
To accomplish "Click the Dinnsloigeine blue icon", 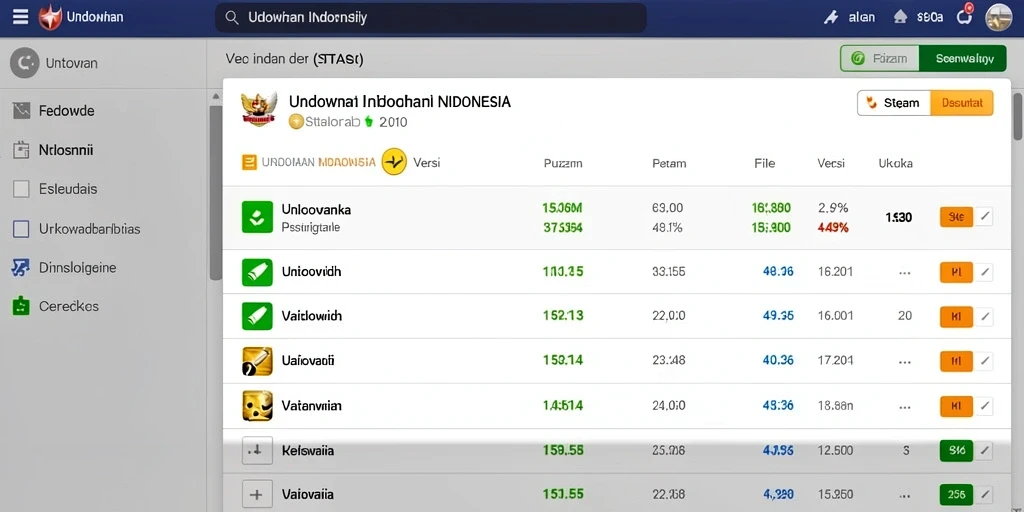I will [20, 267].
